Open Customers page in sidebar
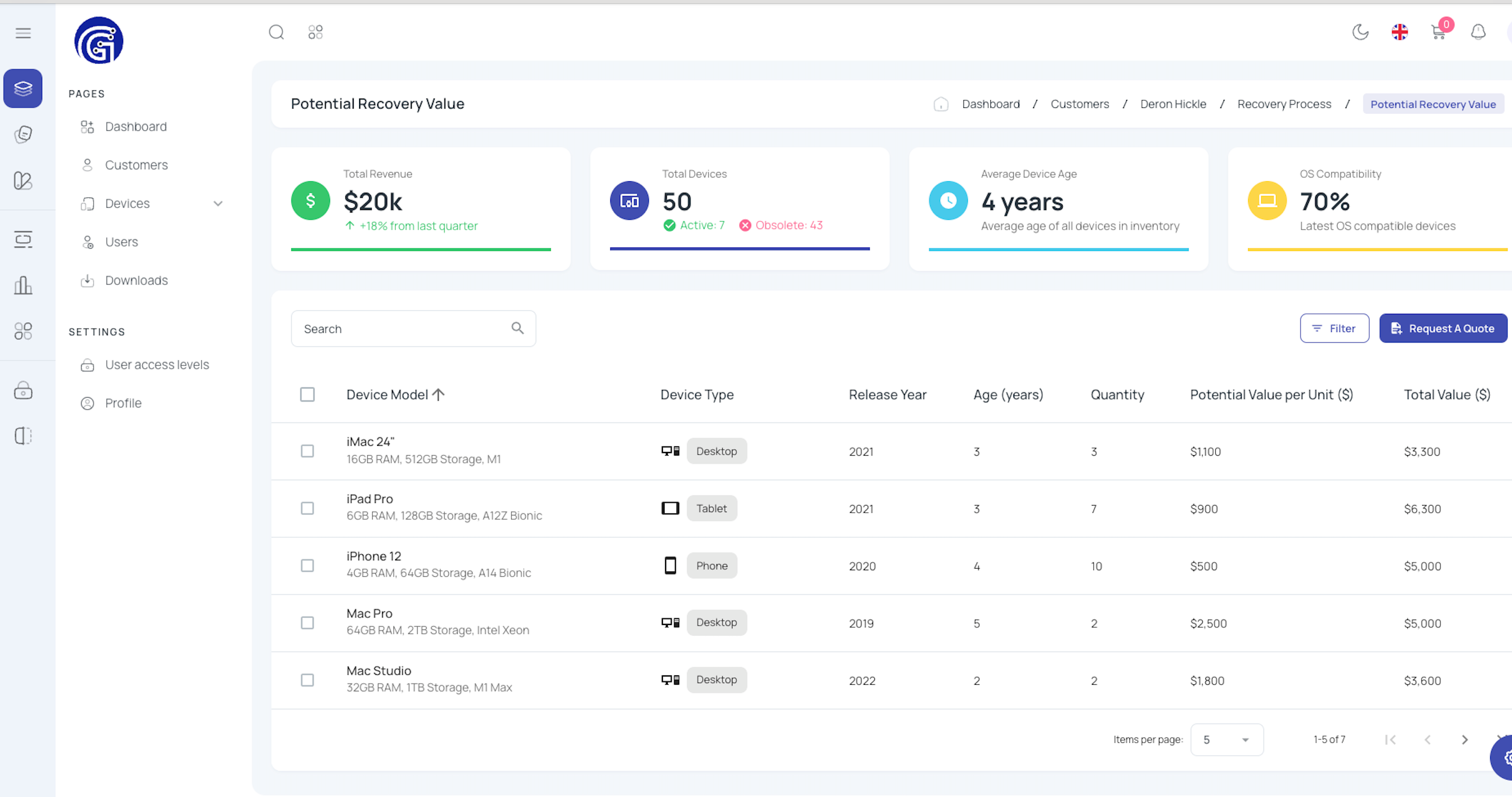This screenshot has width=1512, height=797. point(136,165)
